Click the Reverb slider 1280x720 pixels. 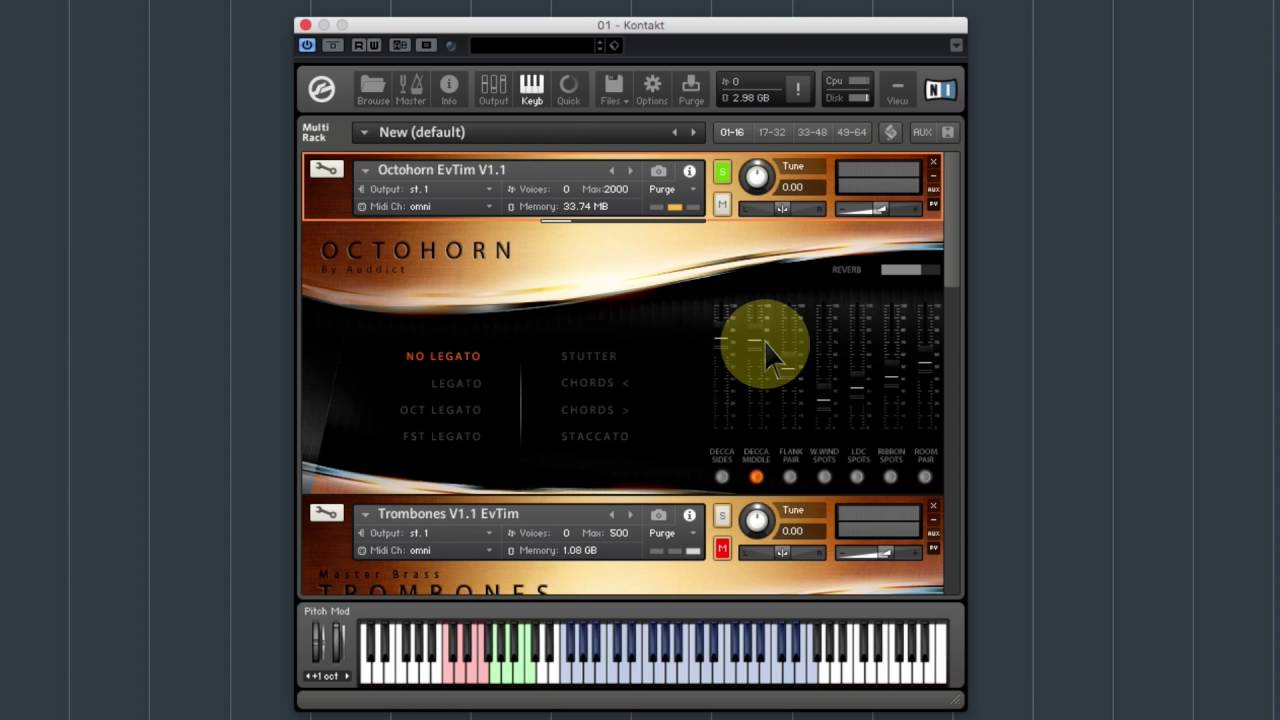pyautogui.click(x=909, y=269)
